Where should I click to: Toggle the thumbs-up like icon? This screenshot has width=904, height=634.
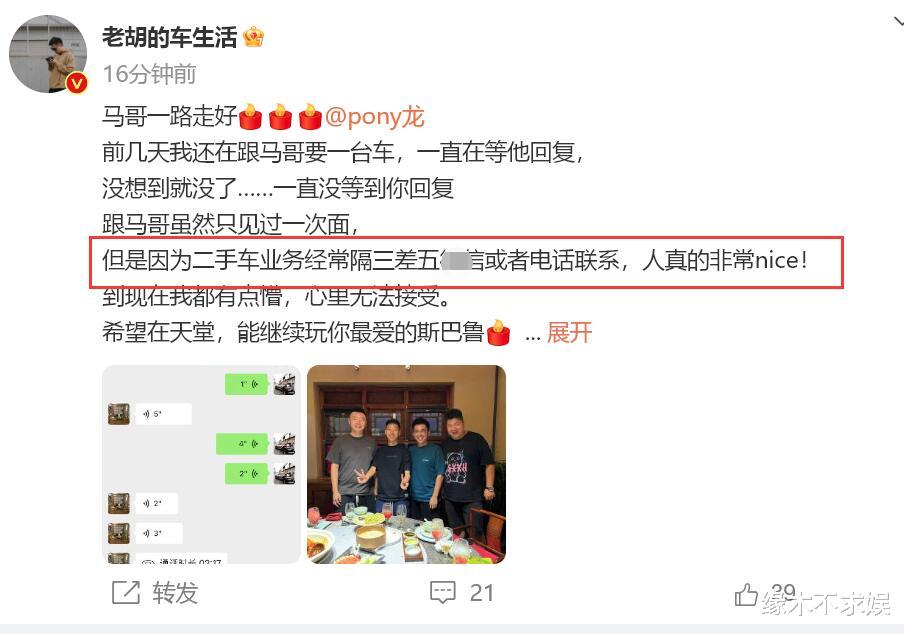coord(746,594)
